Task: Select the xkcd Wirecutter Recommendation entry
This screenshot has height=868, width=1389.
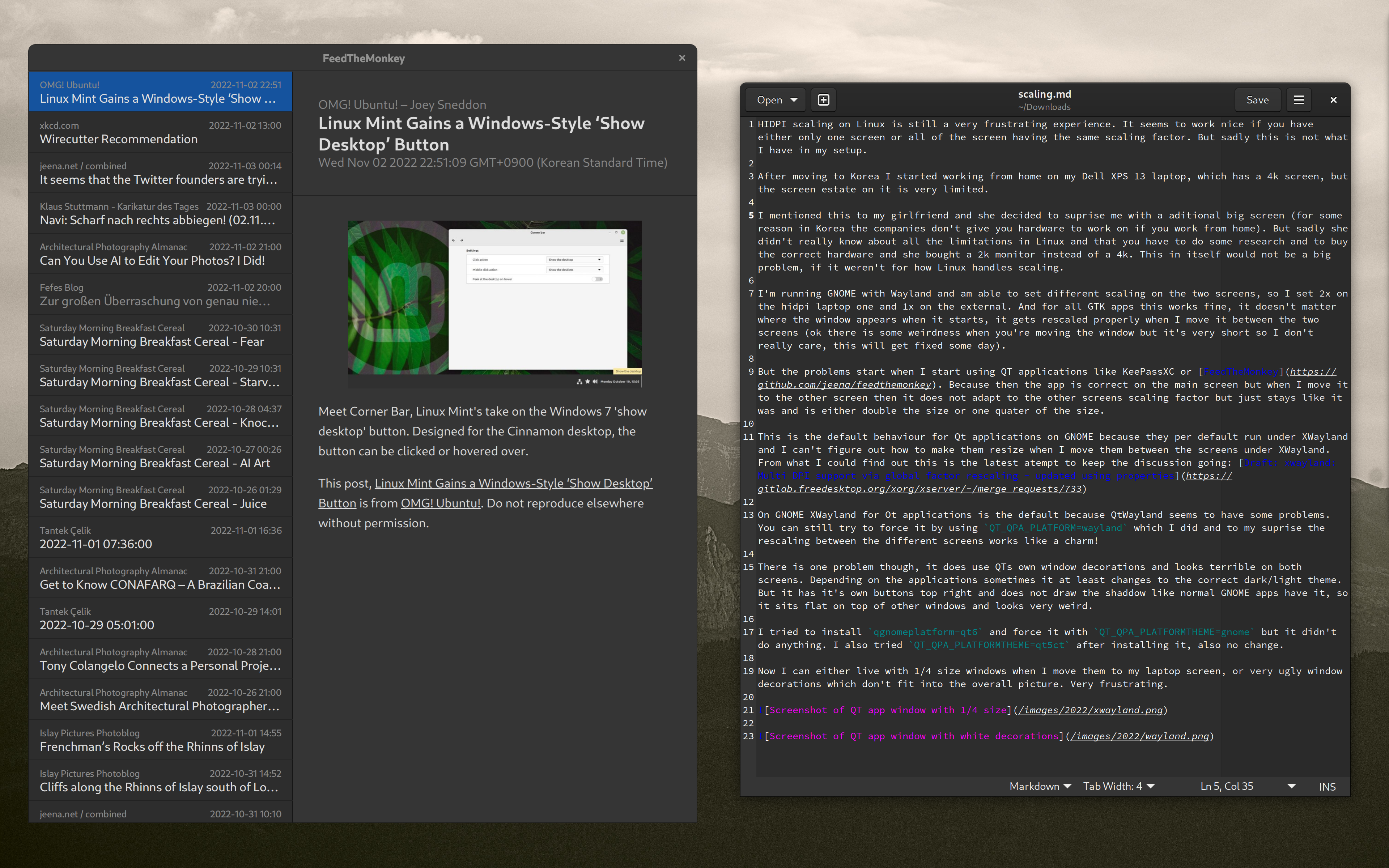Action: pyautogui.click(x=160, y=132)
